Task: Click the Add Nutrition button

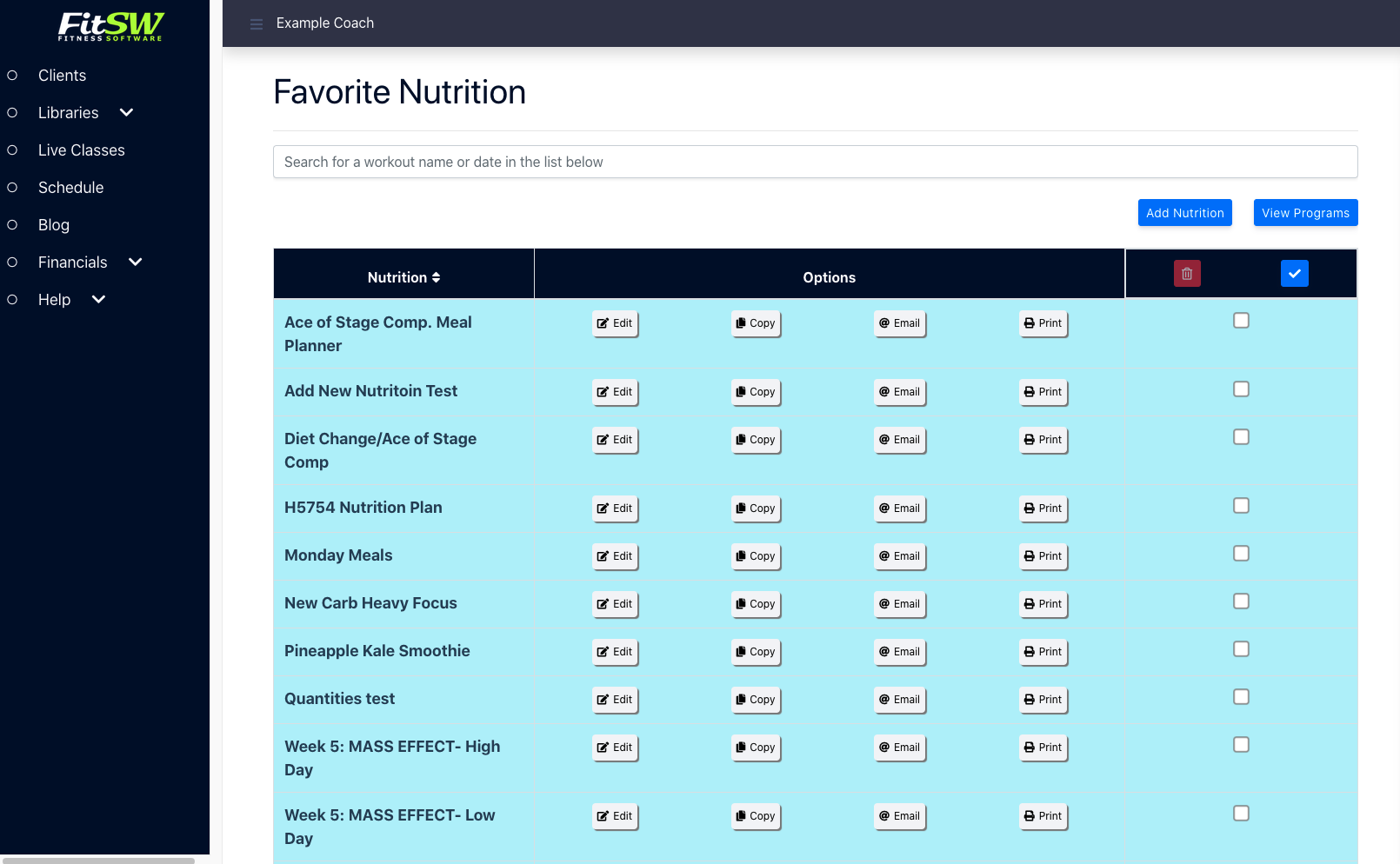Action: (1184, 213)
